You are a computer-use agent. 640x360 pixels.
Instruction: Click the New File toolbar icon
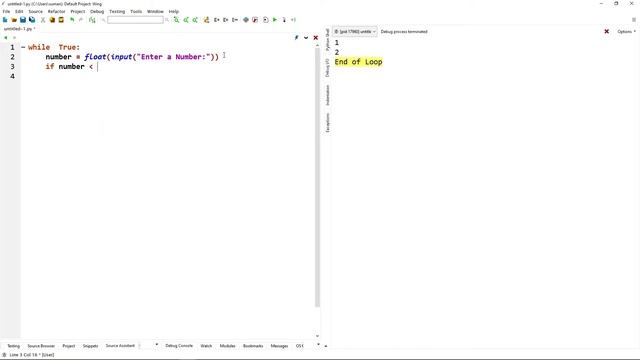5,20
